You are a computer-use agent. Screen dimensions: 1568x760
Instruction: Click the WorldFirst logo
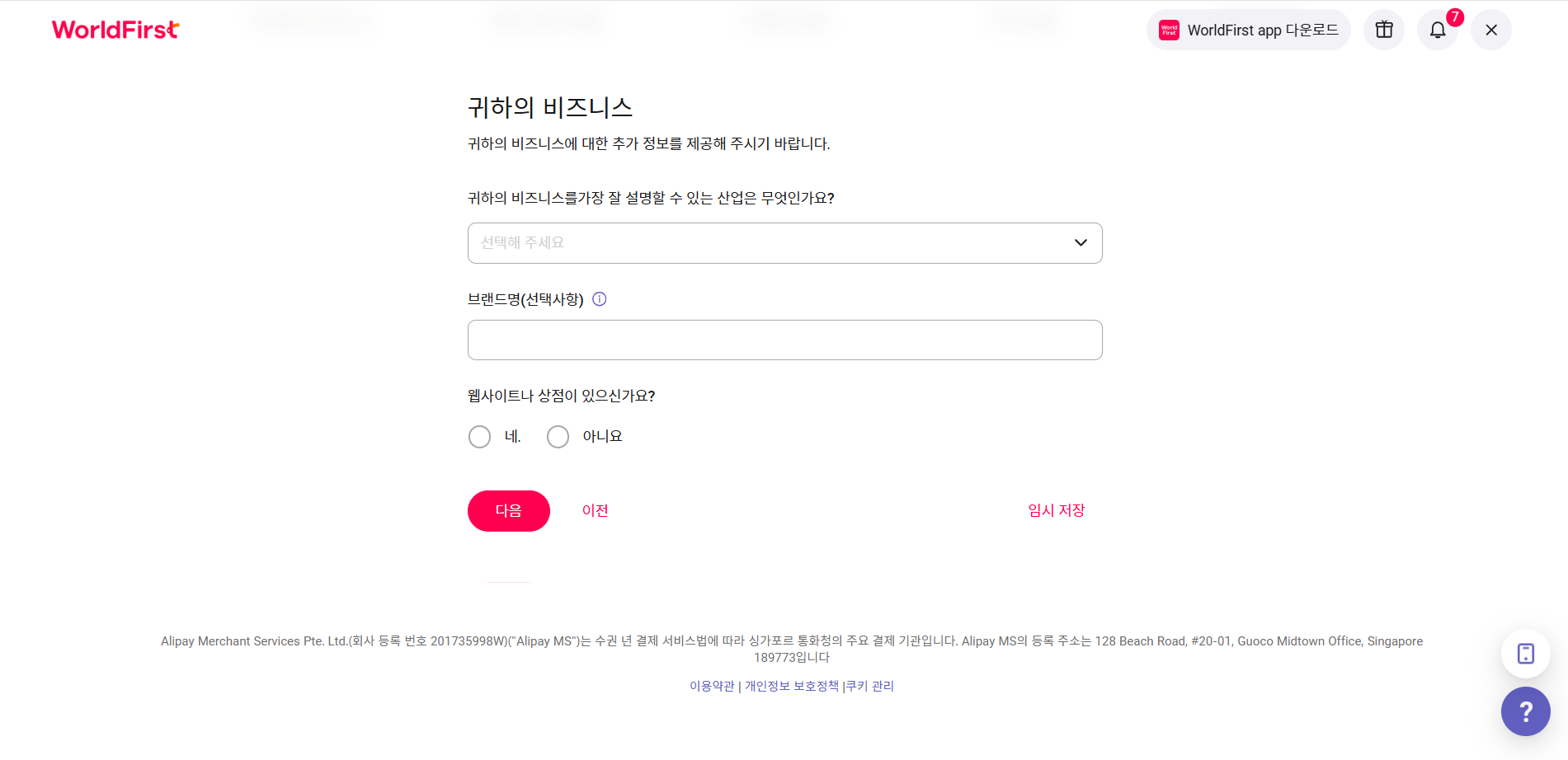point(115,30)
